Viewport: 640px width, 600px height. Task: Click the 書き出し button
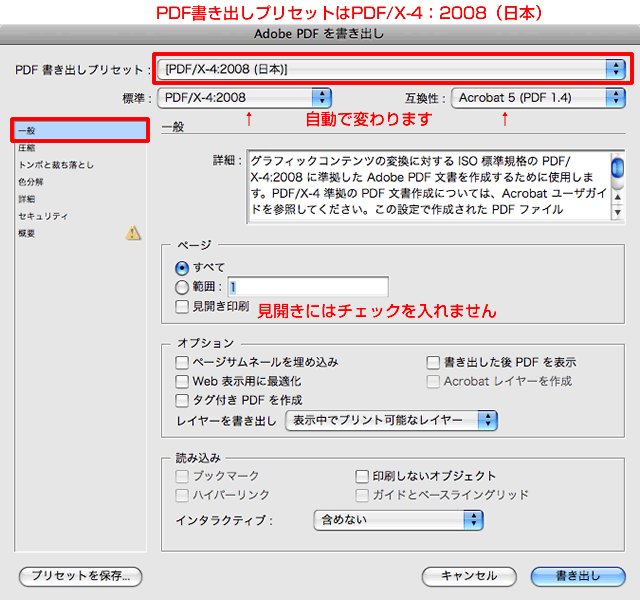point(577,576)
